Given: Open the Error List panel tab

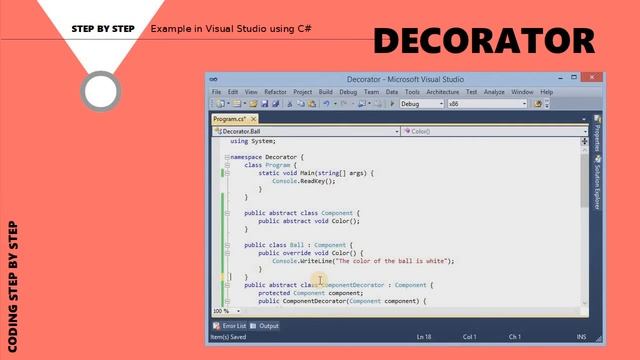Looking at the screenshot, I should coord(230,326).
